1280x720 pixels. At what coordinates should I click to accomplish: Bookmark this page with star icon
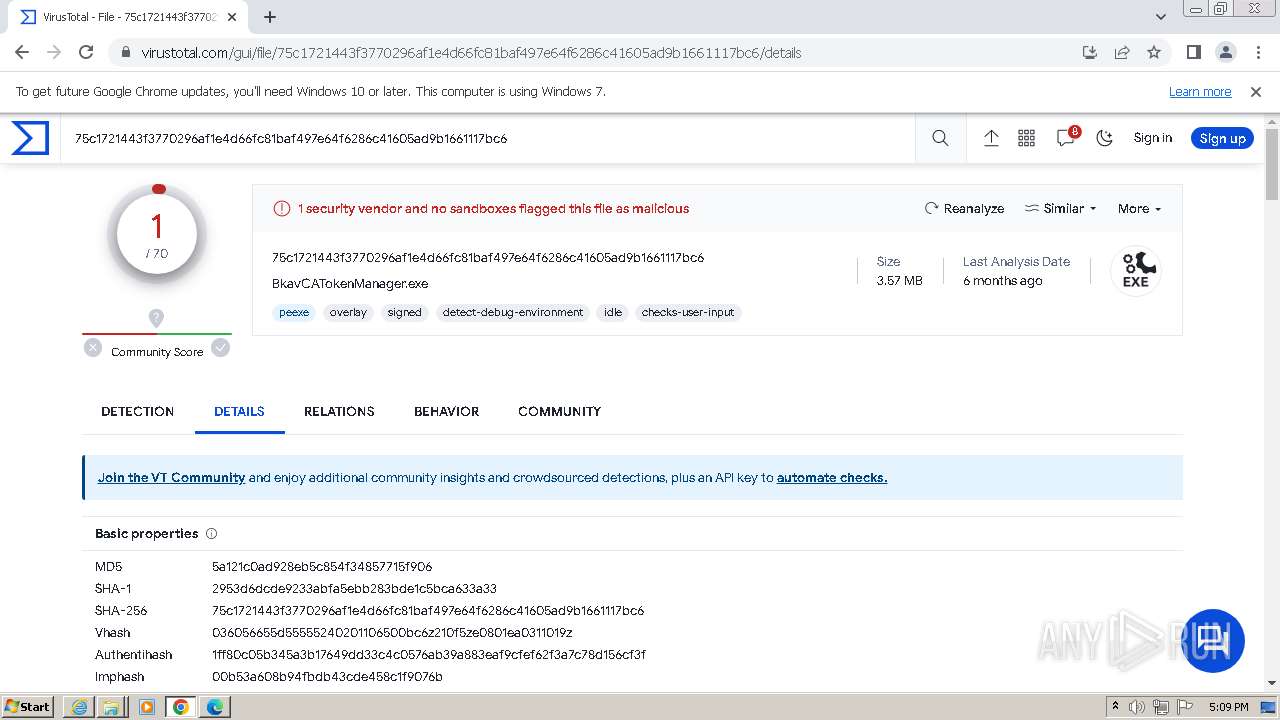pyautogui.click(x=1154, y=52)
